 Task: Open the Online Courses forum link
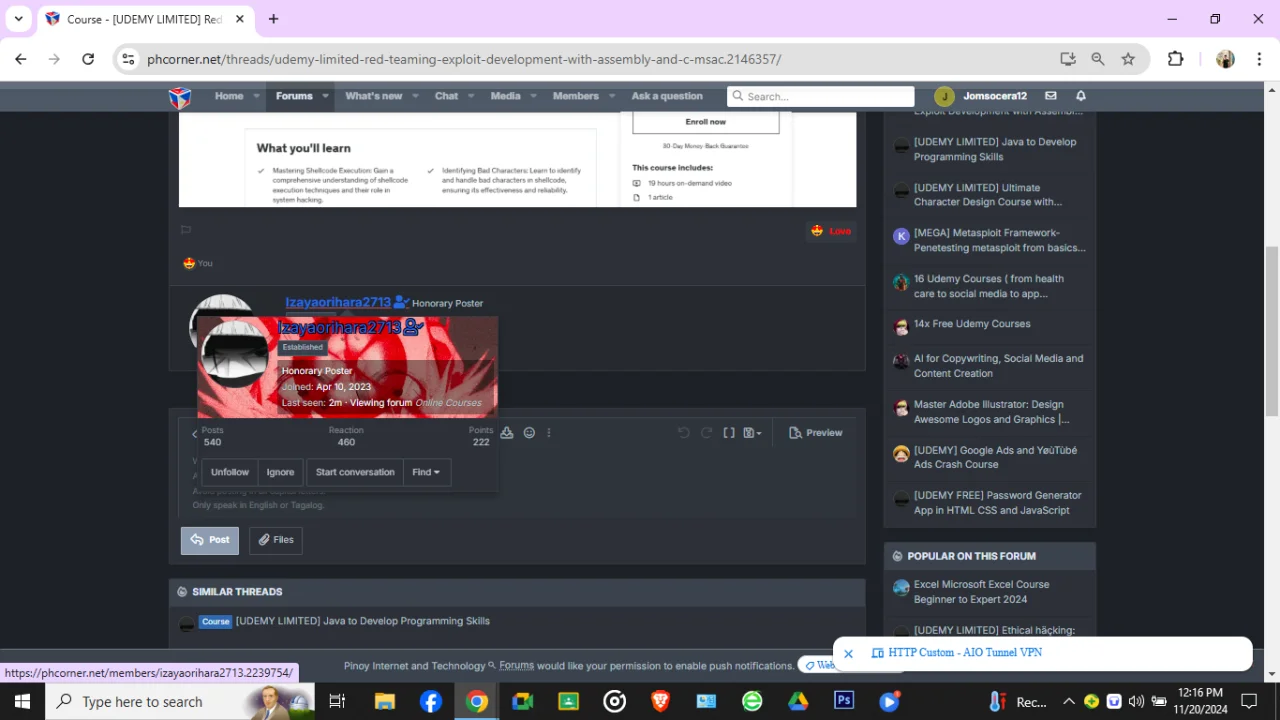[x=448, y=403]
